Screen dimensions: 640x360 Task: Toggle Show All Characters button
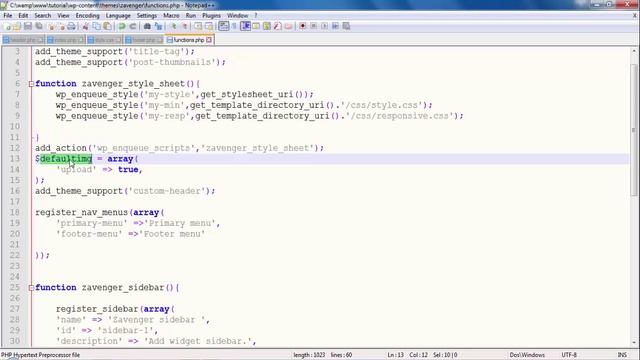click(234, 26)
